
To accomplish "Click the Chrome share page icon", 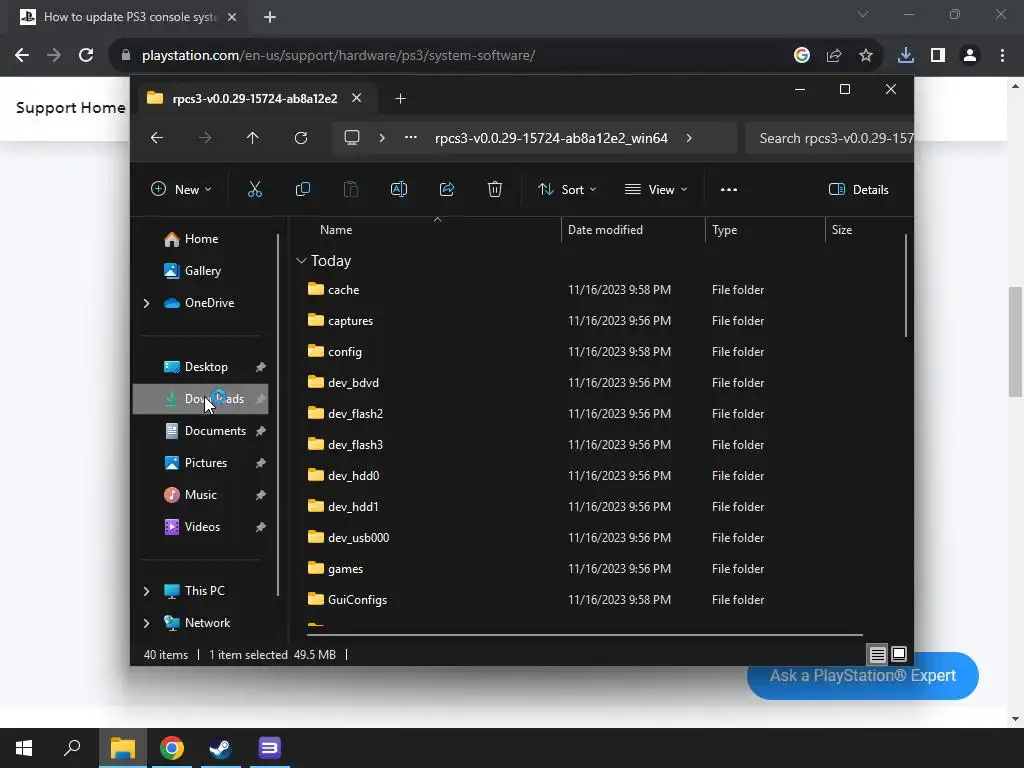I will point(833,56).
